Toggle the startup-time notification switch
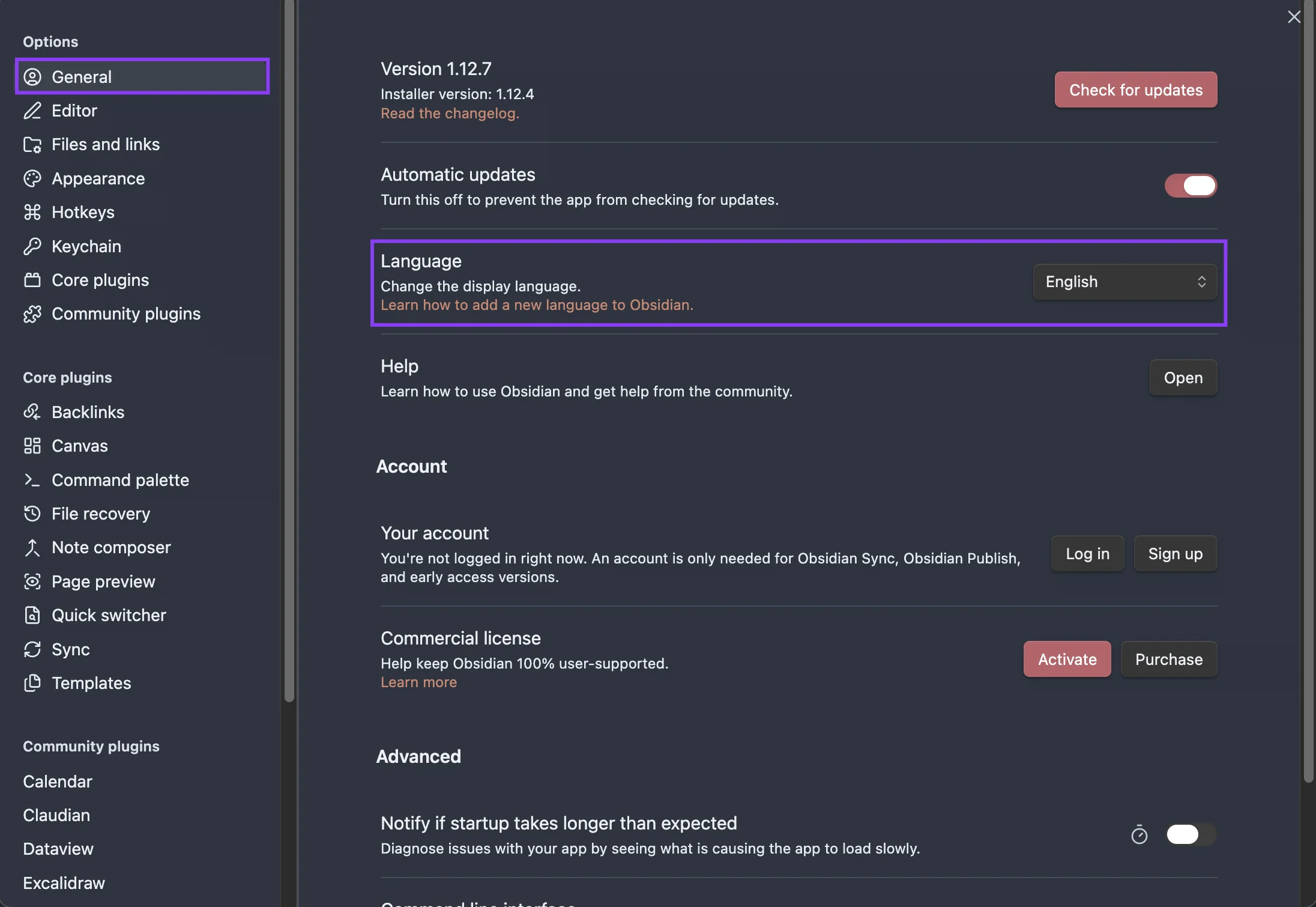 [1191, 834]
